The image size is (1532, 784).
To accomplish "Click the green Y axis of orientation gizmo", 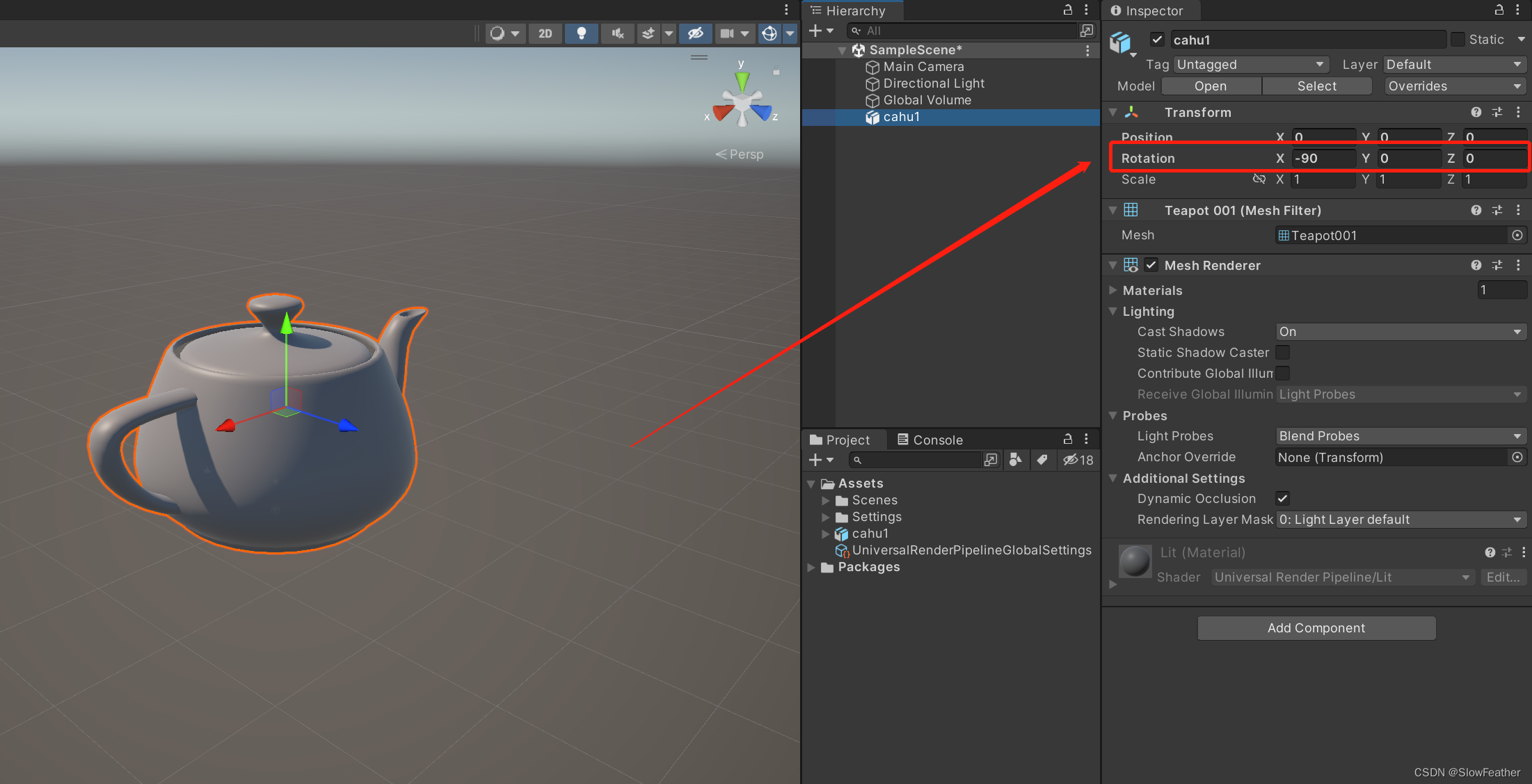I will point(742,80).
